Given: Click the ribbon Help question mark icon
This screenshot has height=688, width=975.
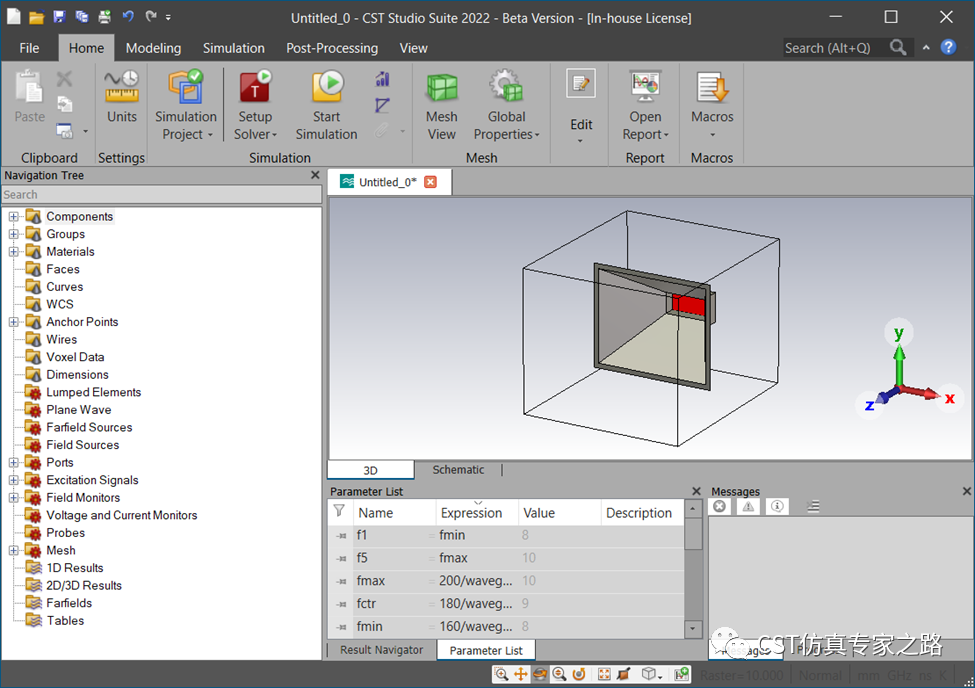Looking at the screenshot, I should click(x=948, y=47).
